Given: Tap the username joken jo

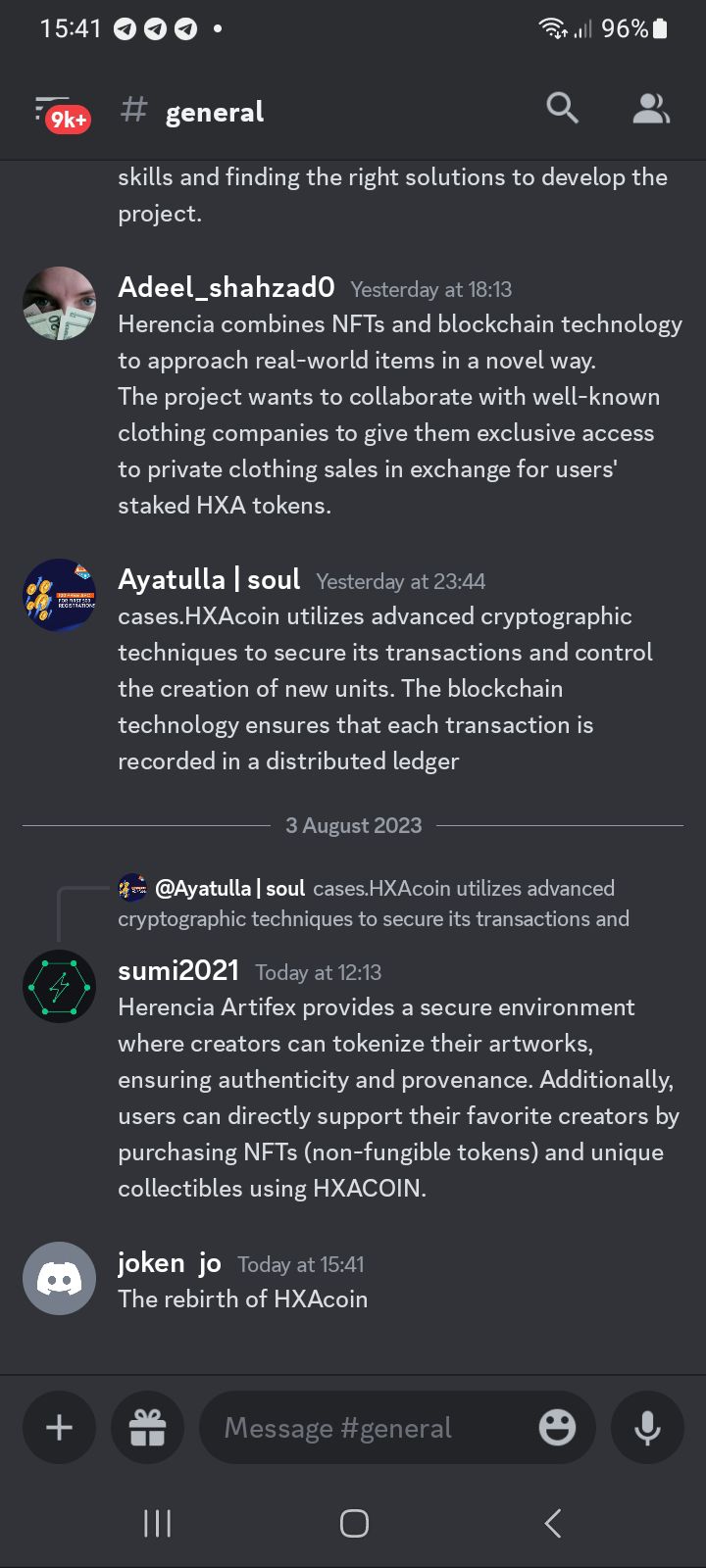Looking at the screenshot, I should point(170,1263).
